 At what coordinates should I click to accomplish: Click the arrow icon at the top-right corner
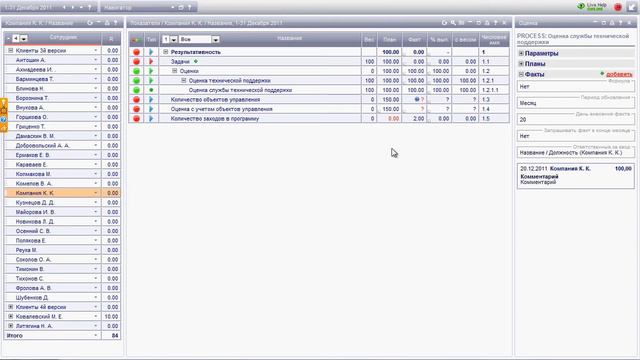click(x=631, y=7)
